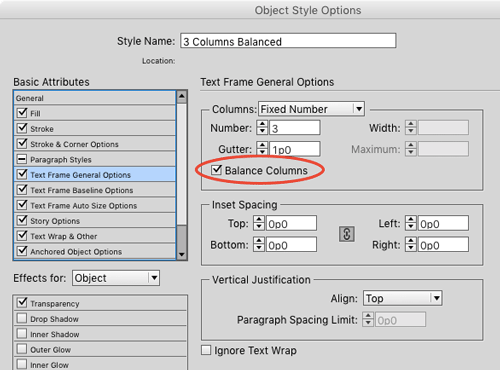Click the inset spacing chain link icon
The width and height of the screenshot is (500, 370).
[x=347, y=234]
